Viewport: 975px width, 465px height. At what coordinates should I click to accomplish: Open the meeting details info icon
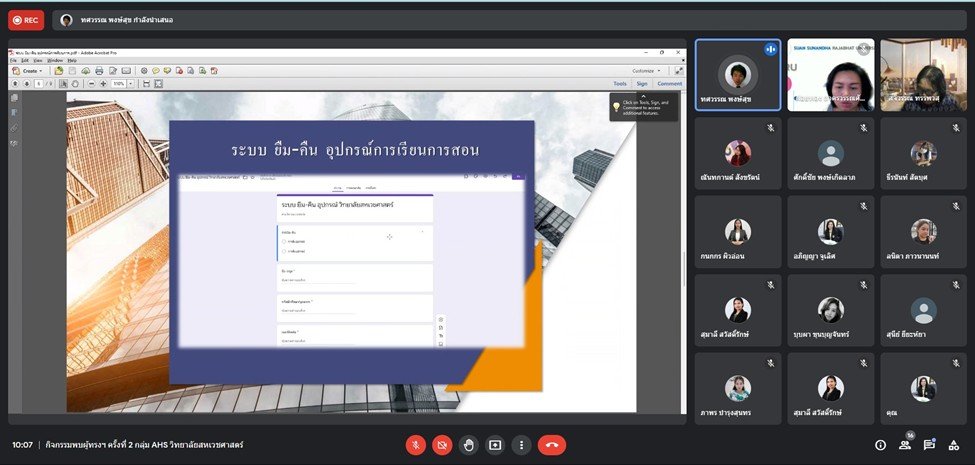pyautogui.click(x=880, y=445)
